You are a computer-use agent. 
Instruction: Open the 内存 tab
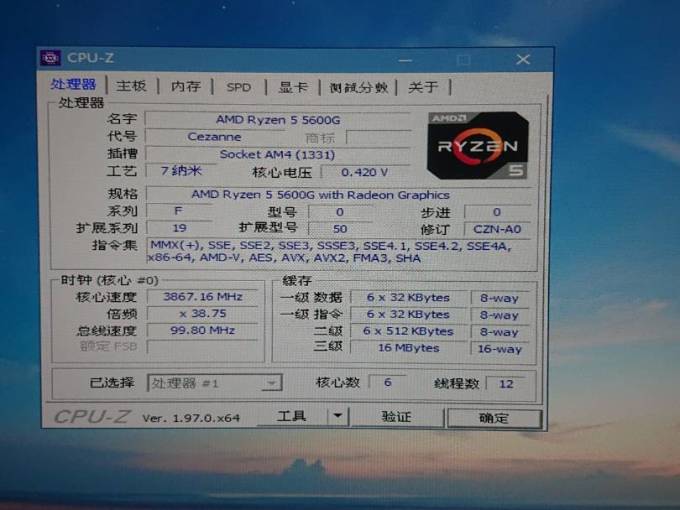pos(186,86)
